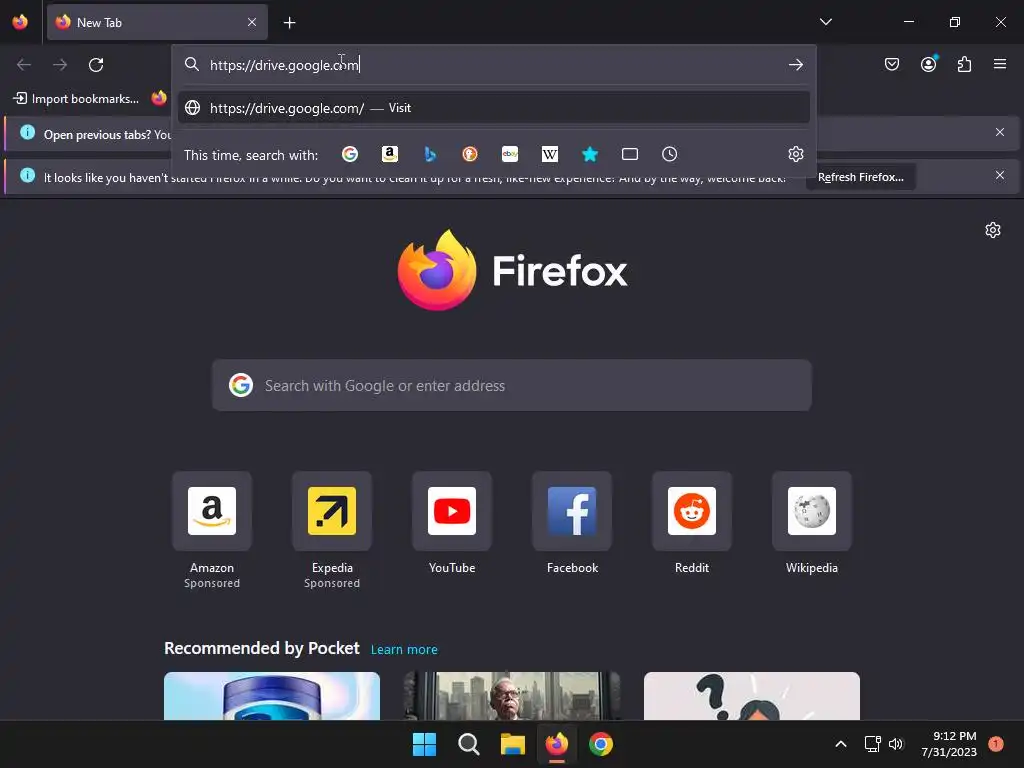The height and width of the screenshot is (768, 1024).
Task: Open the list all tabs chevron
Action: click(825, 22)
